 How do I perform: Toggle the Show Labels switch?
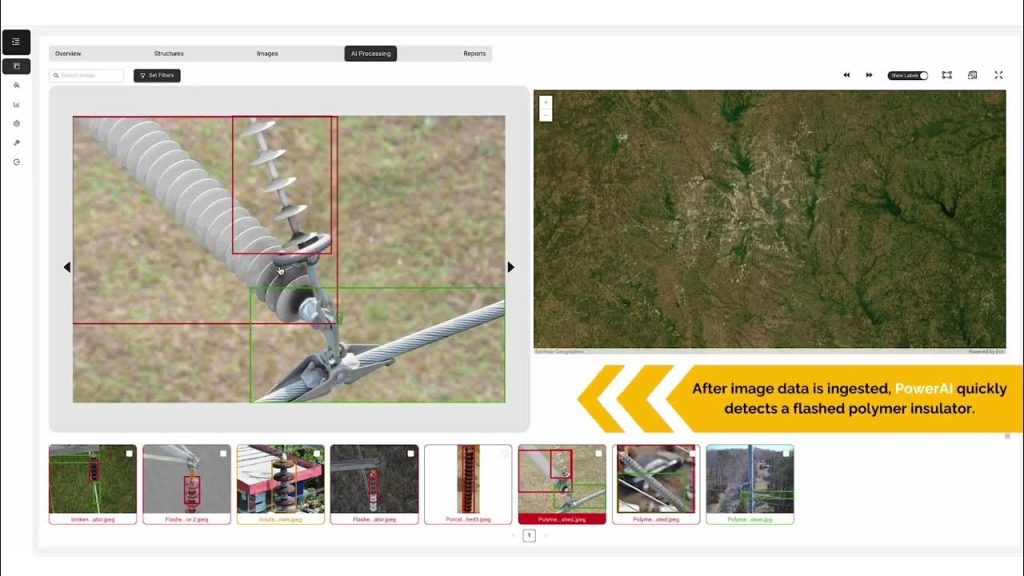(x=908, y=75)
